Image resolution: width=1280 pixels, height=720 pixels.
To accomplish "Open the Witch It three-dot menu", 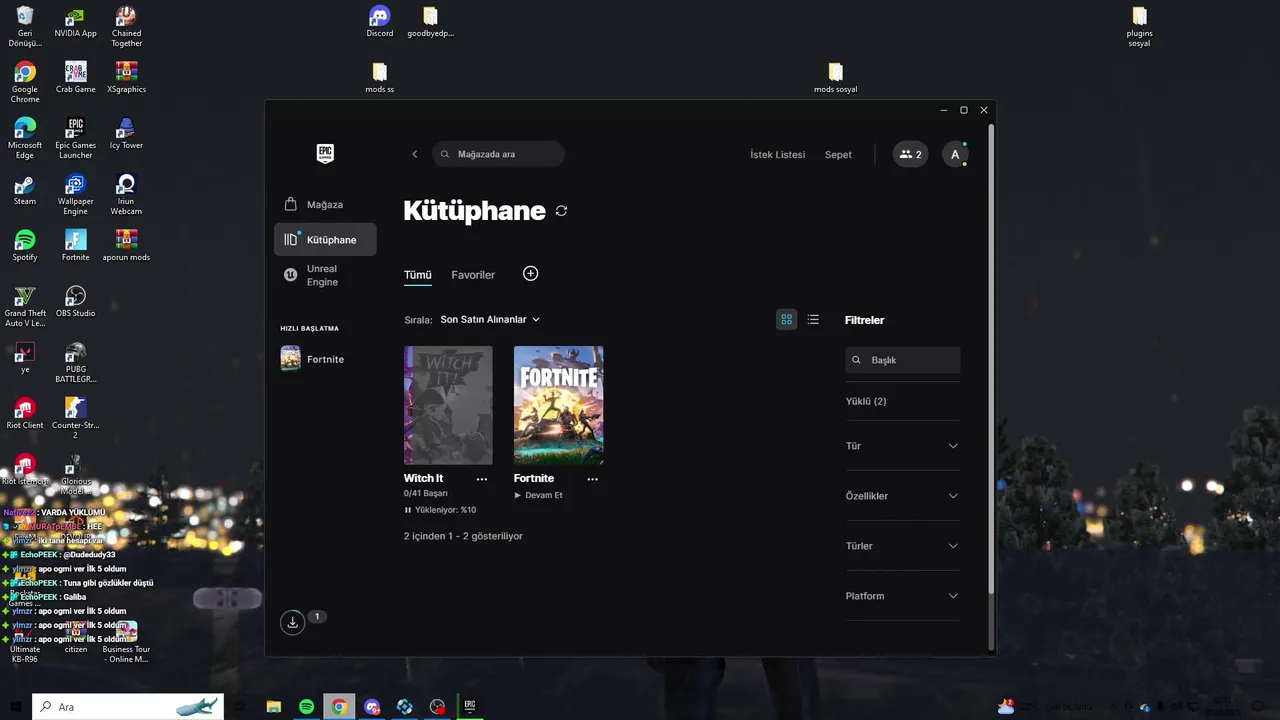I will coord(482,479).
